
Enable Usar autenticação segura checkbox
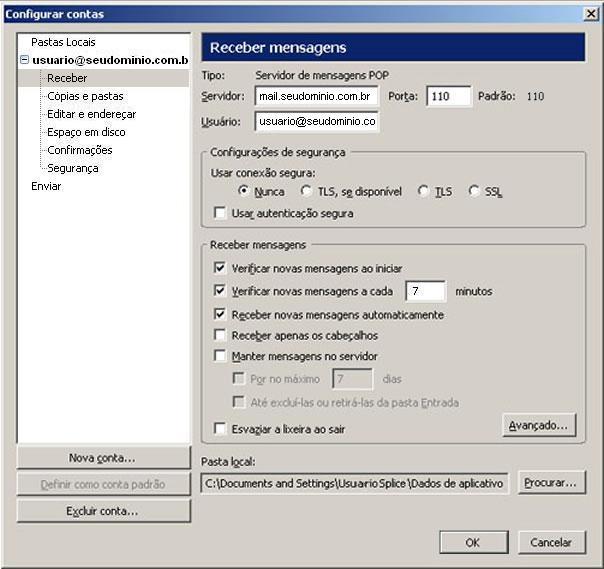click(x=220, y=213)
